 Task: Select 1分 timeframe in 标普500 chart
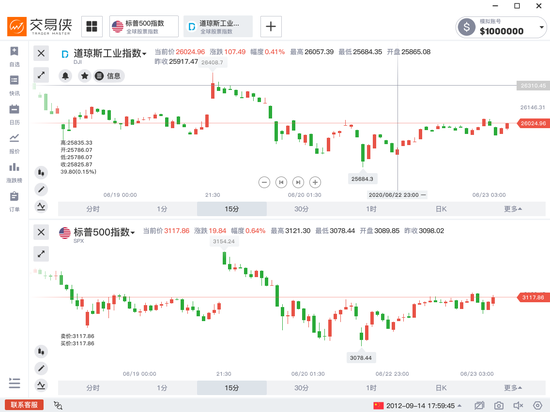click(x=162, y=388)
